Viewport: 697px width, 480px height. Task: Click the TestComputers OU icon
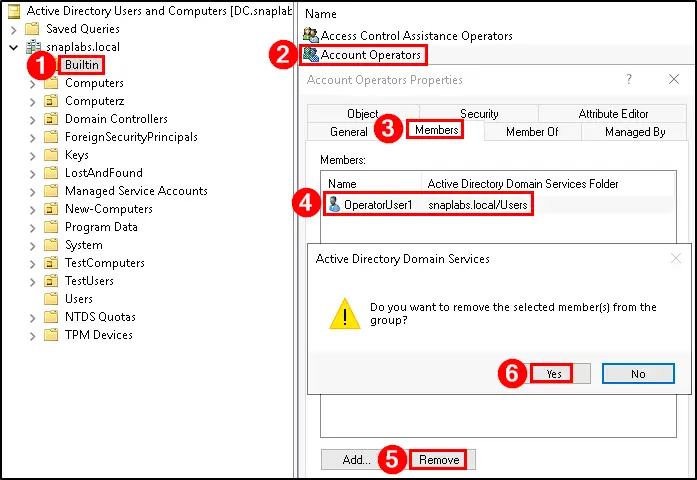(x=51, y=263)
